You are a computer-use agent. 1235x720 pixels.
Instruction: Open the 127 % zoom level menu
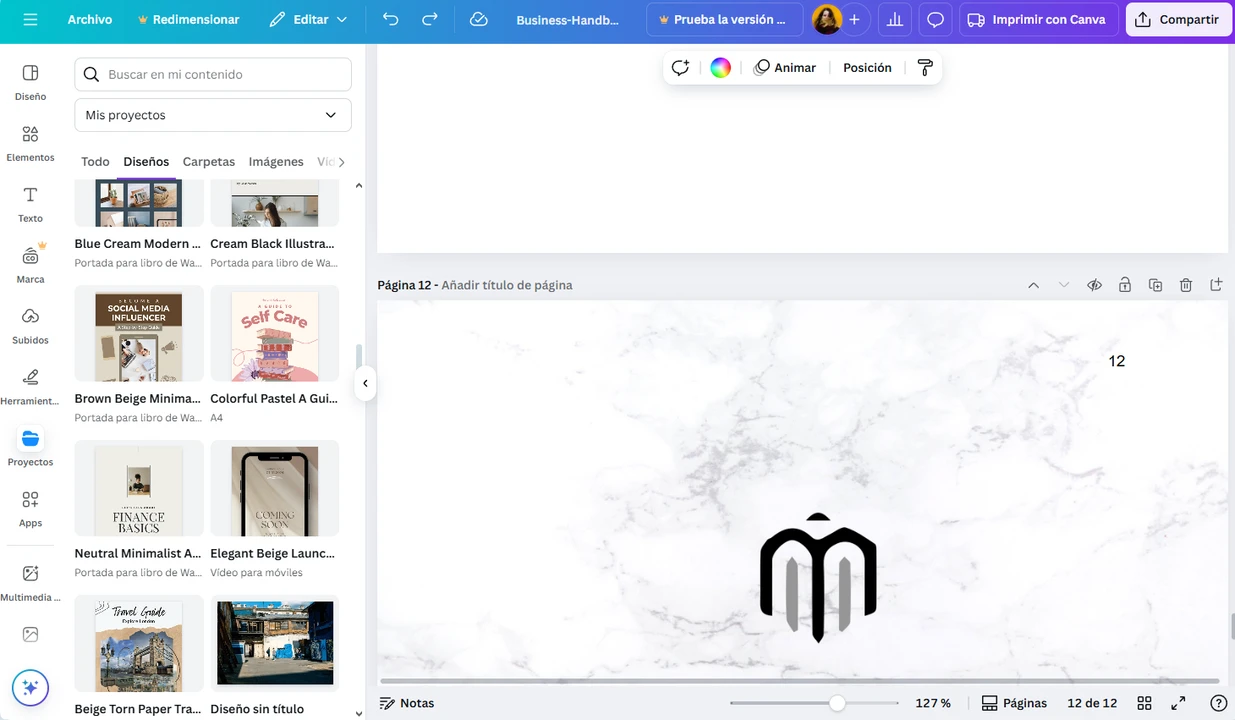[x=933, y=703]
